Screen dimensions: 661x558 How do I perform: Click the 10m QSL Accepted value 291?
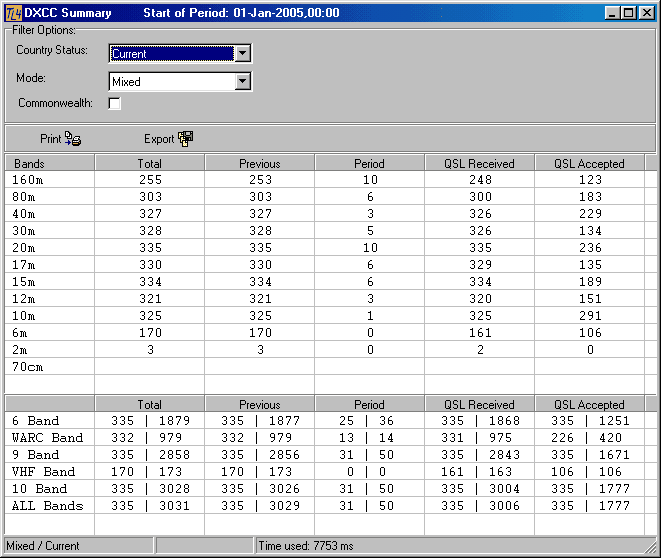pyautogui.click(x=590, y=316)
